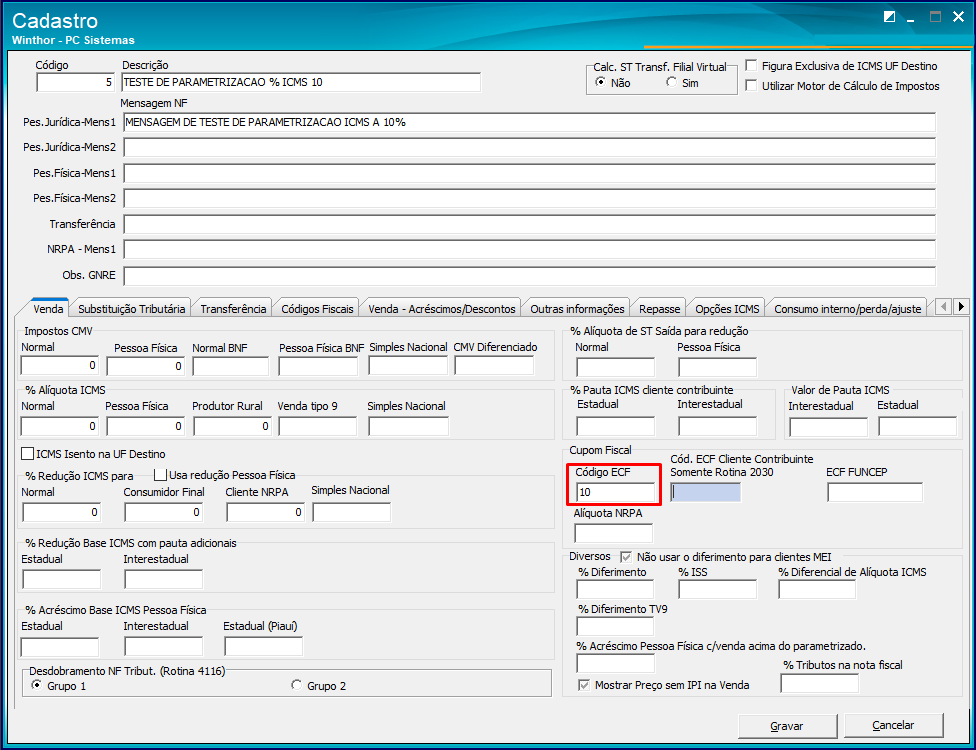Viewport: 976px width, 750px height.
Task: Click Cód. ECF Cliente Contribuinte field
Action: 706,492
